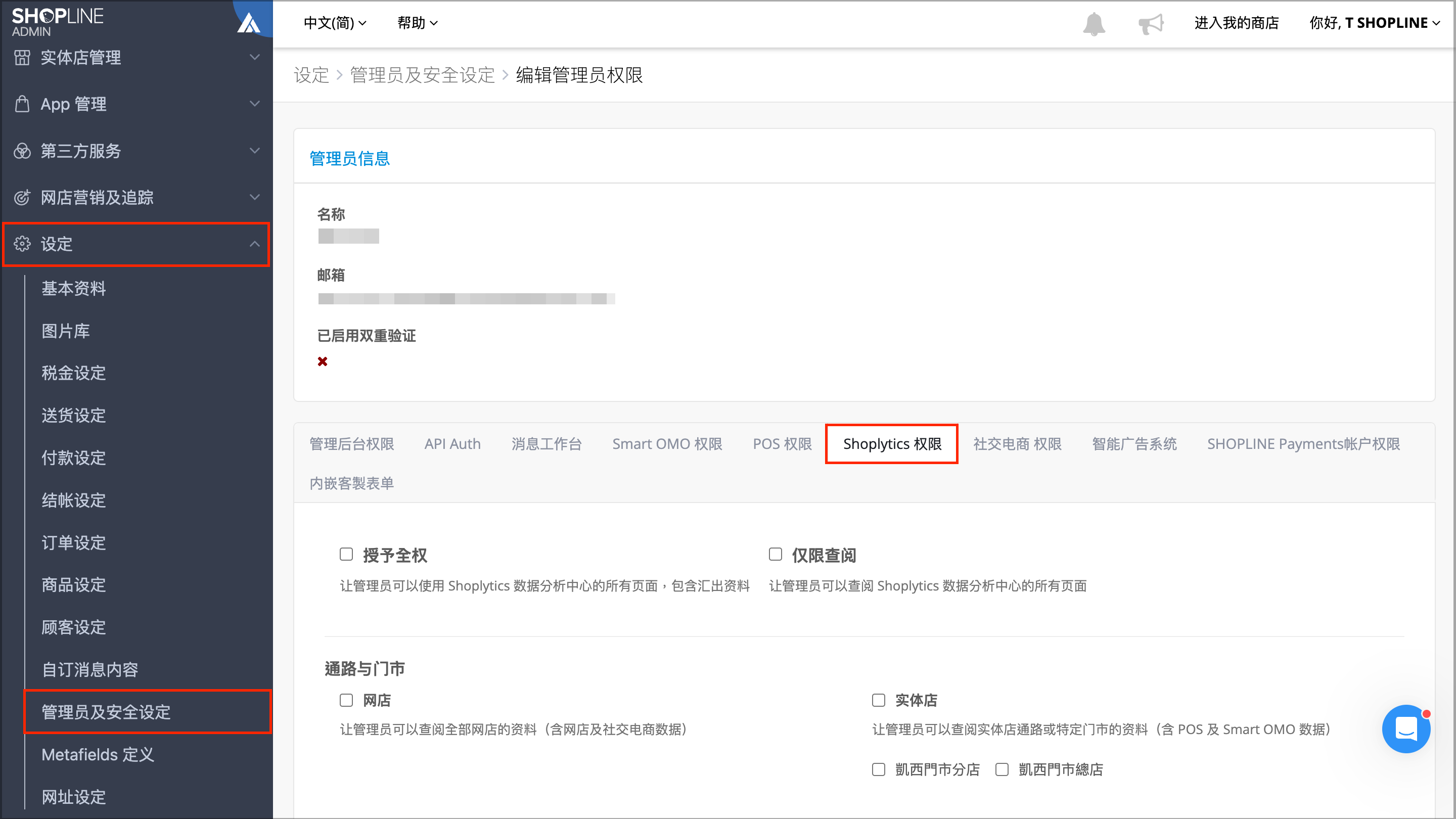Open the live chat support bubble
The height and width of the screenshot is (819, 1456).
tap(1405, 728)
